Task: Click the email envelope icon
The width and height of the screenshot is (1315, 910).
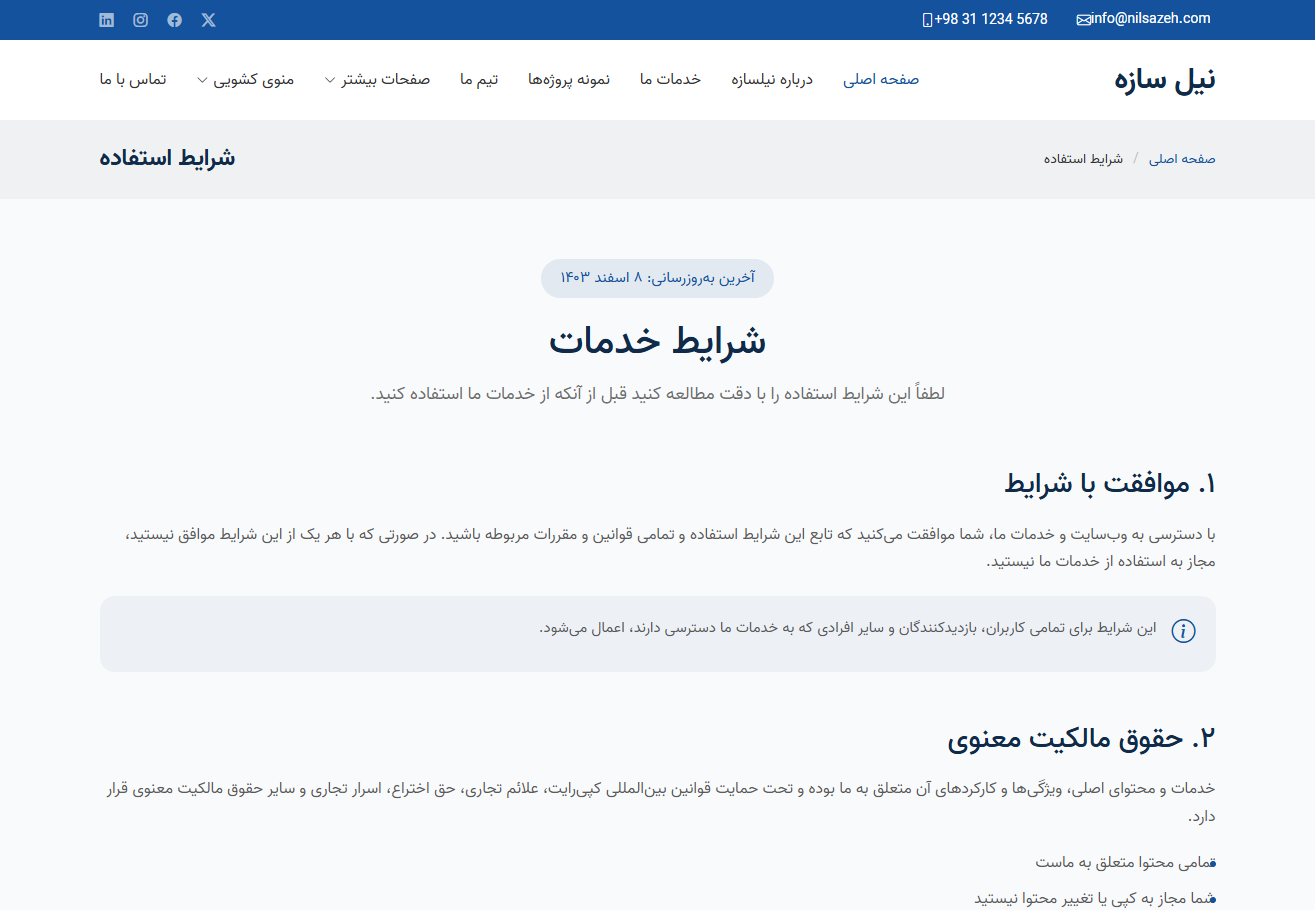Action: (1081, 18)
